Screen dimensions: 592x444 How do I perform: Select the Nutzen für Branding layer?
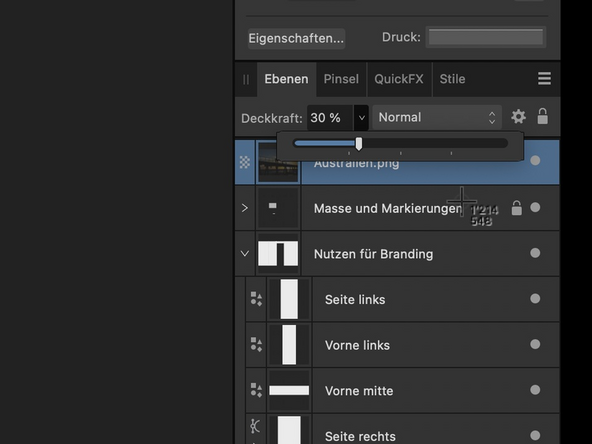point(397,254)
